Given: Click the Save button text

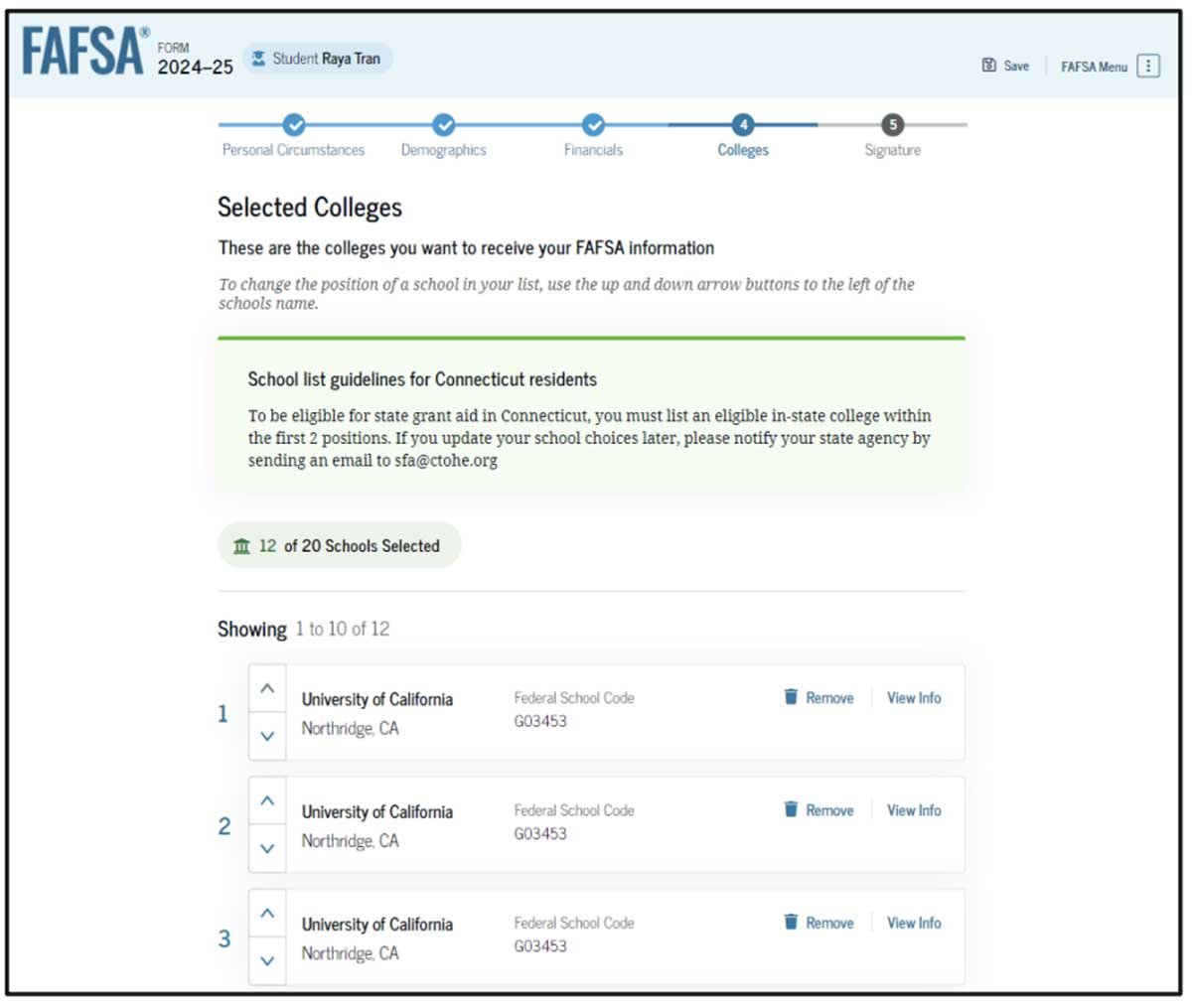Looking at the screenshot, I should pyautogui.click(x=1016, y=66).
